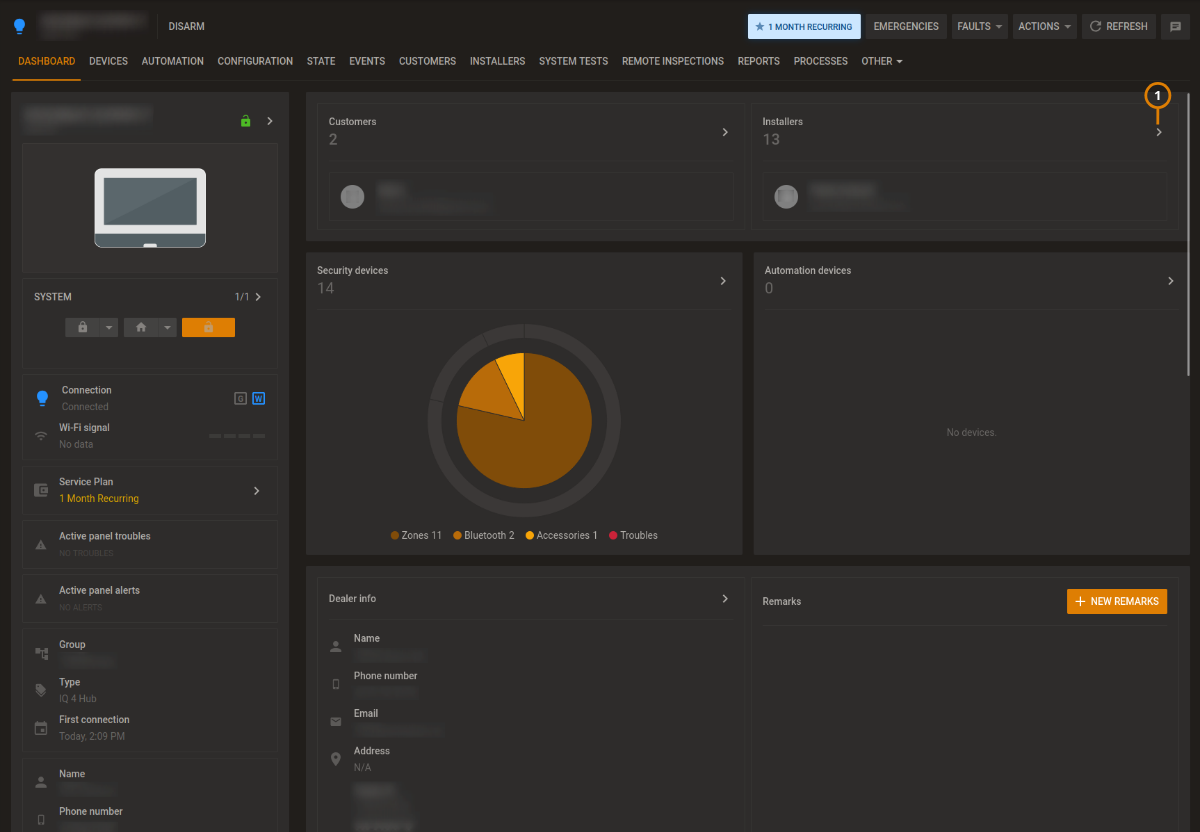The width and height of the screenshot is (1200, 832).
Task: Click the blue W Wi-Fi connection indicator
Action: point(258,398)
